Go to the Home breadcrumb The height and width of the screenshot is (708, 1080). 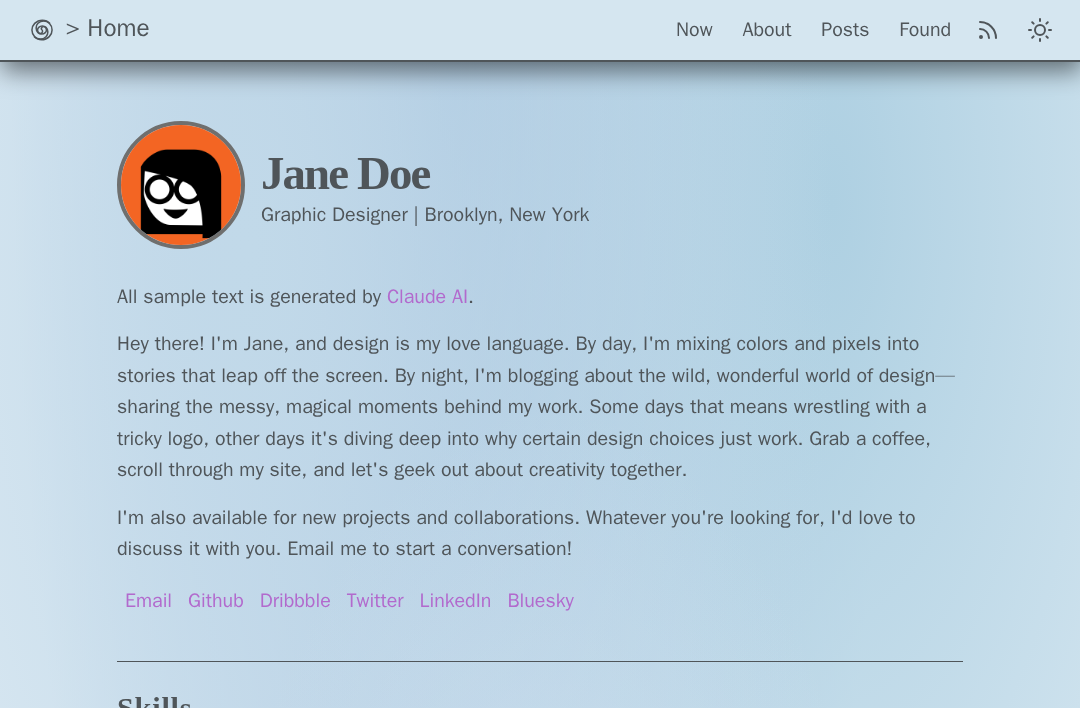coord(118,29)
